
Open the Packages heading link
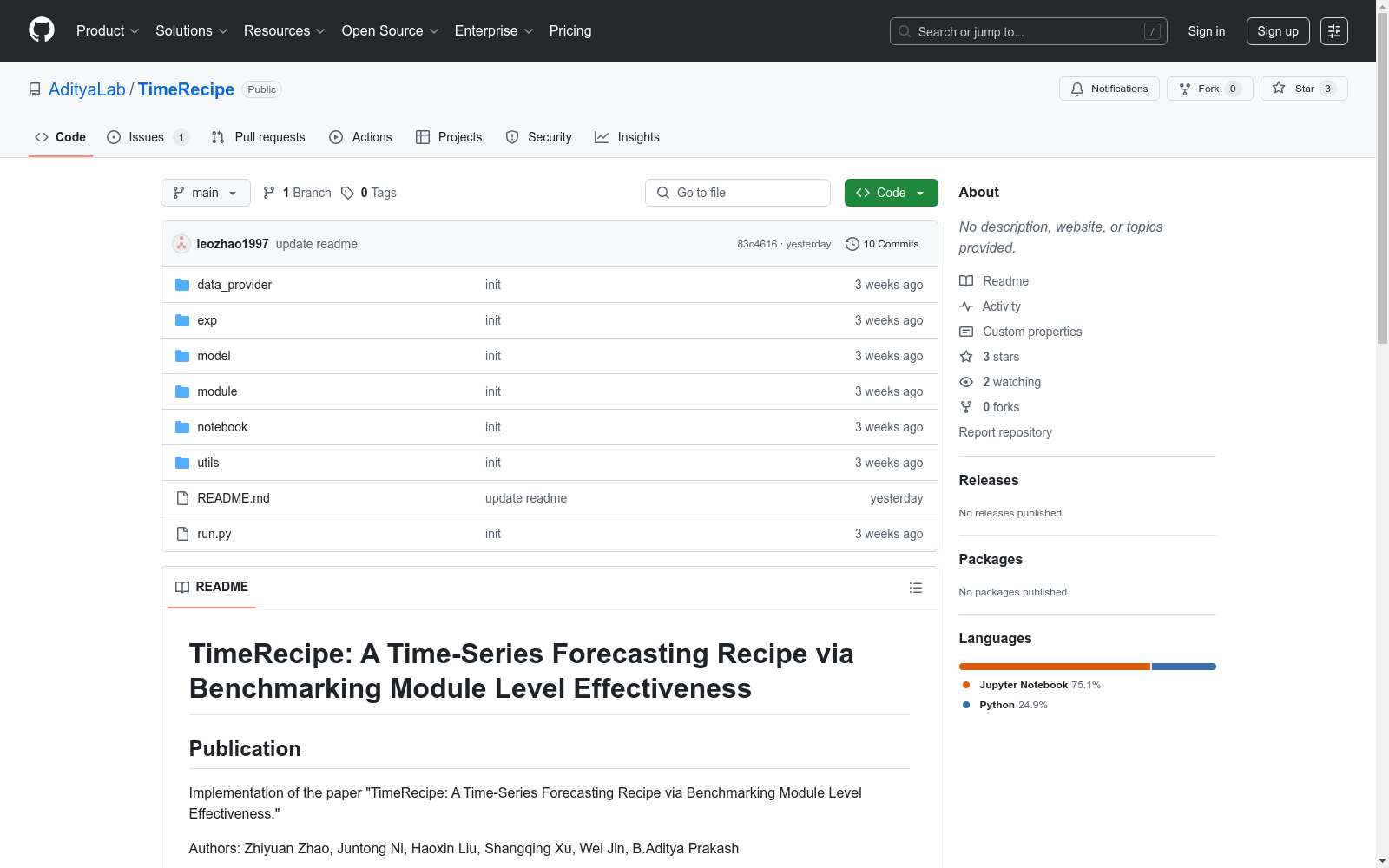(x=991, y=559)
